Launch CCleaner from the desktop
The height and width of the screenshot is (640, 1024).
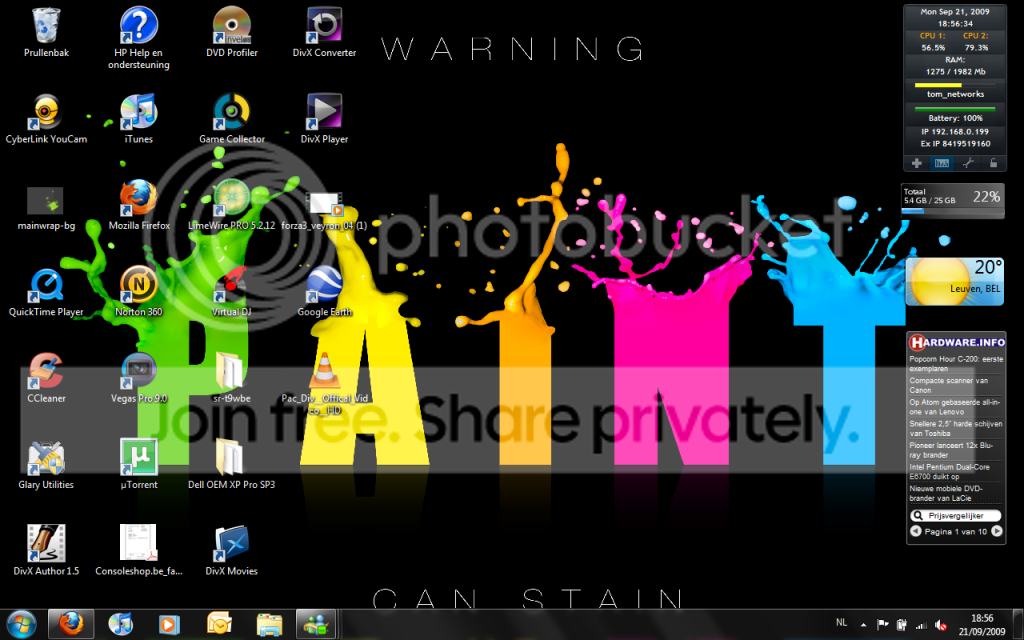click(46, 378)
